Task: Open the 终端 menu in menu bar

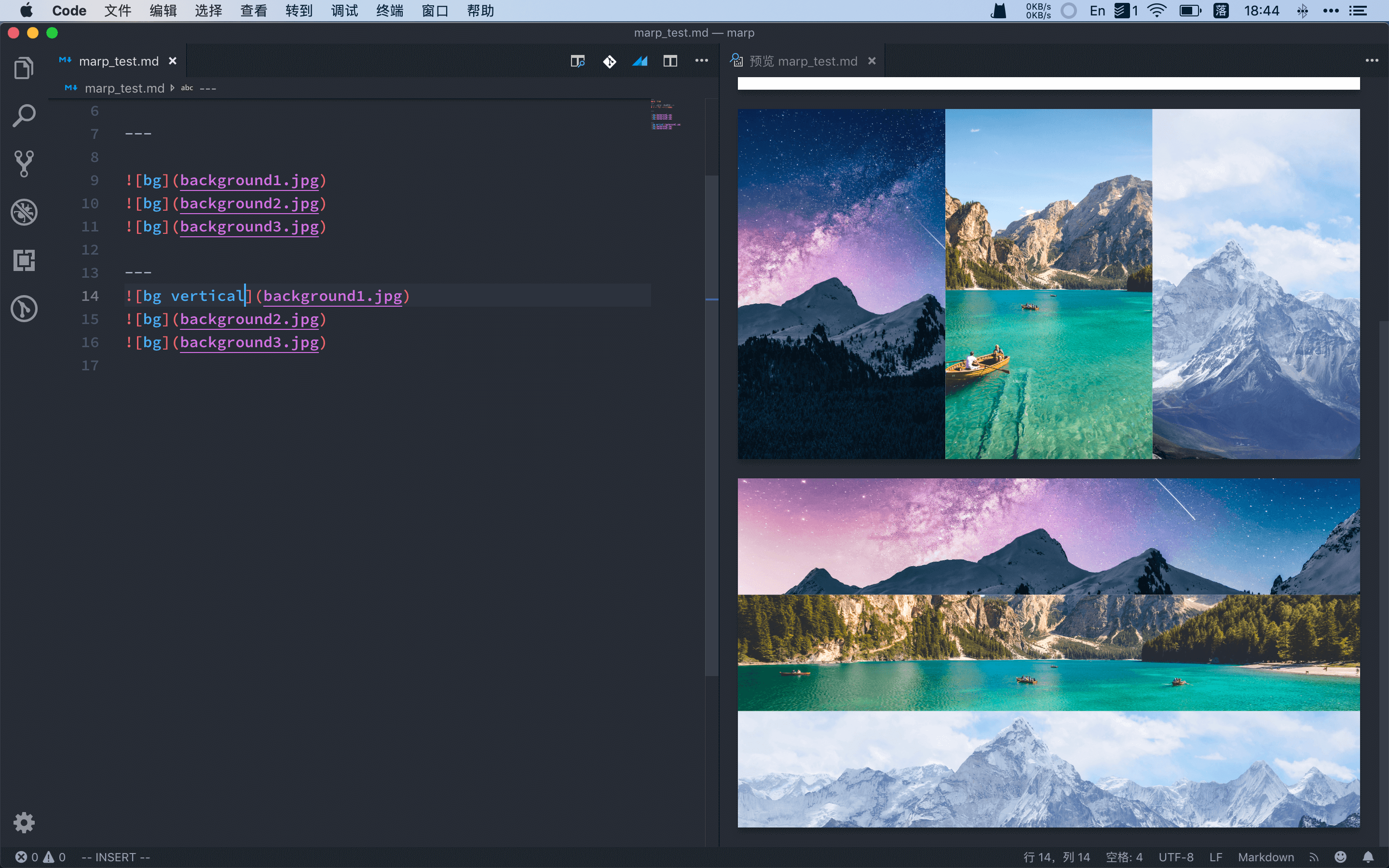Action: pyautogui.click(x=390, y=11)
